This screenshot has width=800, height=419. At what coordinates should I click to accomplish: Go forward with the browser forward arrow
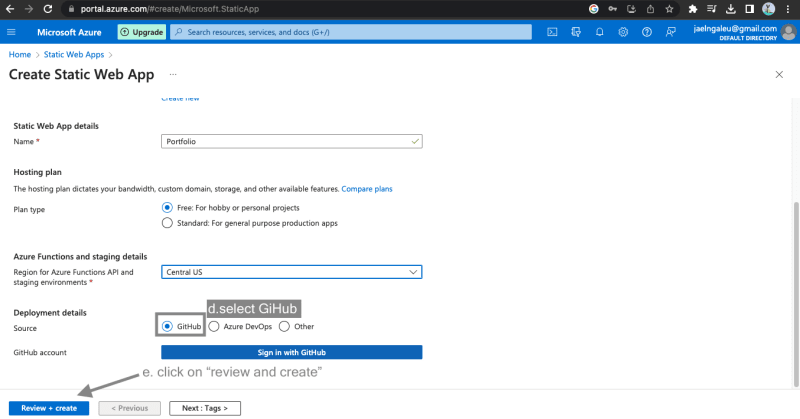29,9
